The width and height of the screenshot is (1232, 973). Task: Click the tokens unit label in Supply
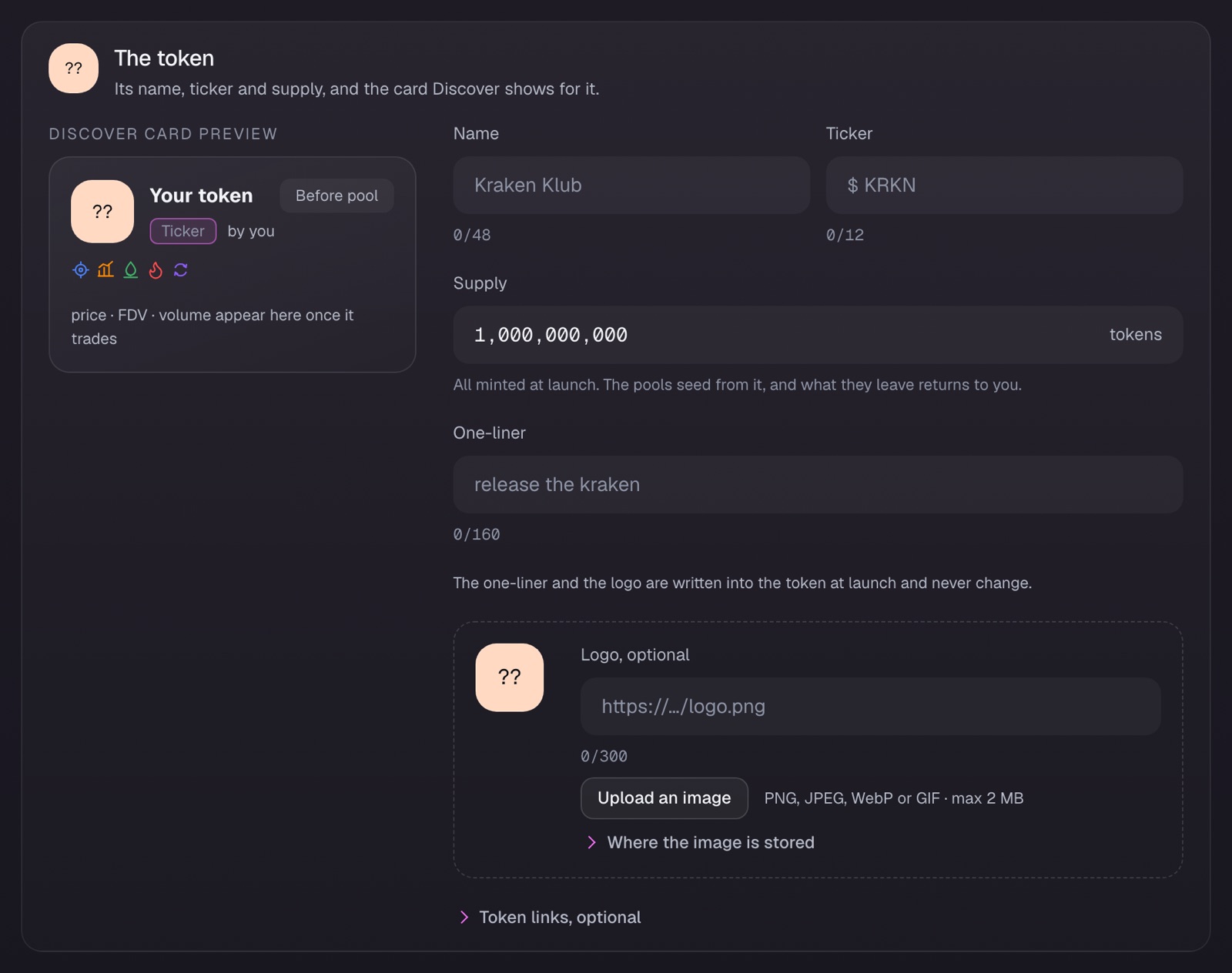[1136, 335]
